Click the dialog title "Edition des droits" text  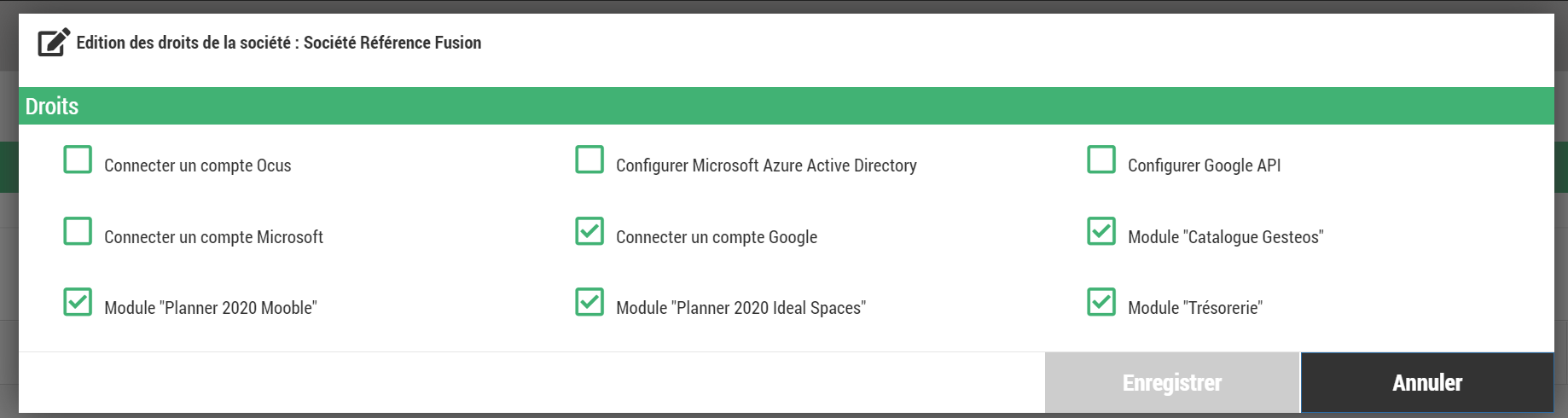click(x=278, y=43)
